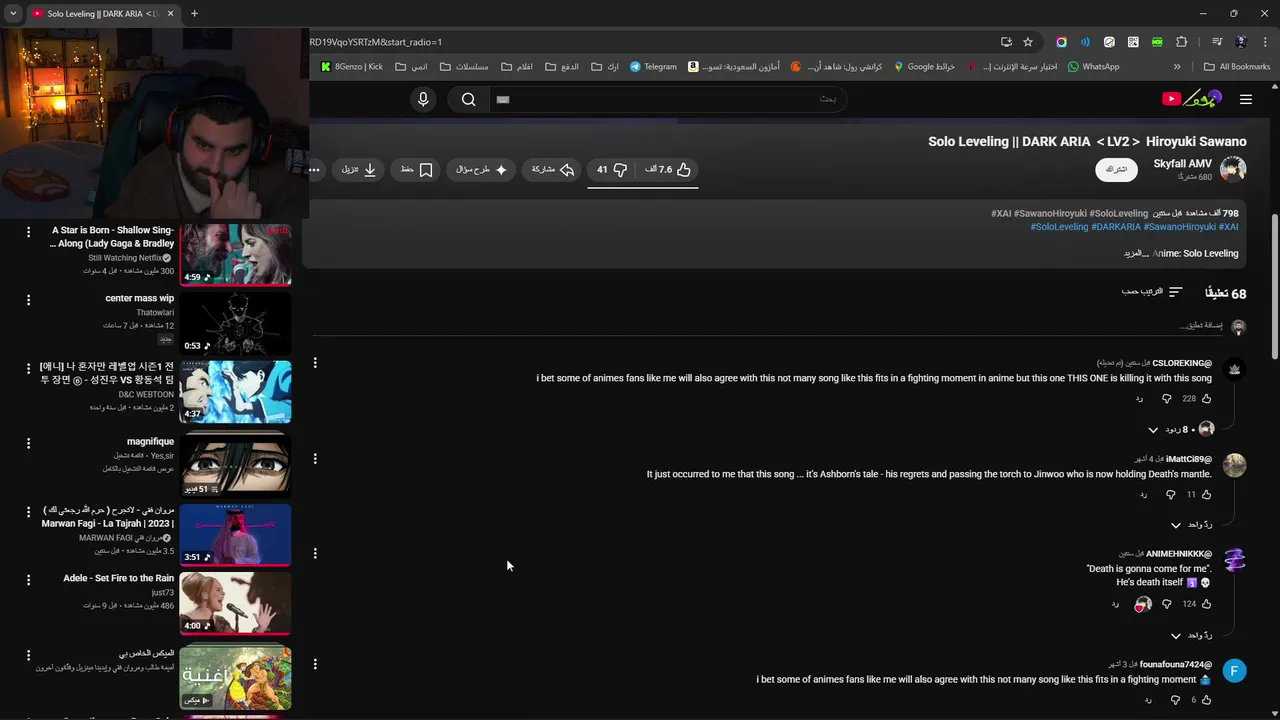Open the 8Genzo | Kick bookmark
1280x720 pixels.
click(x=352, y=67)
